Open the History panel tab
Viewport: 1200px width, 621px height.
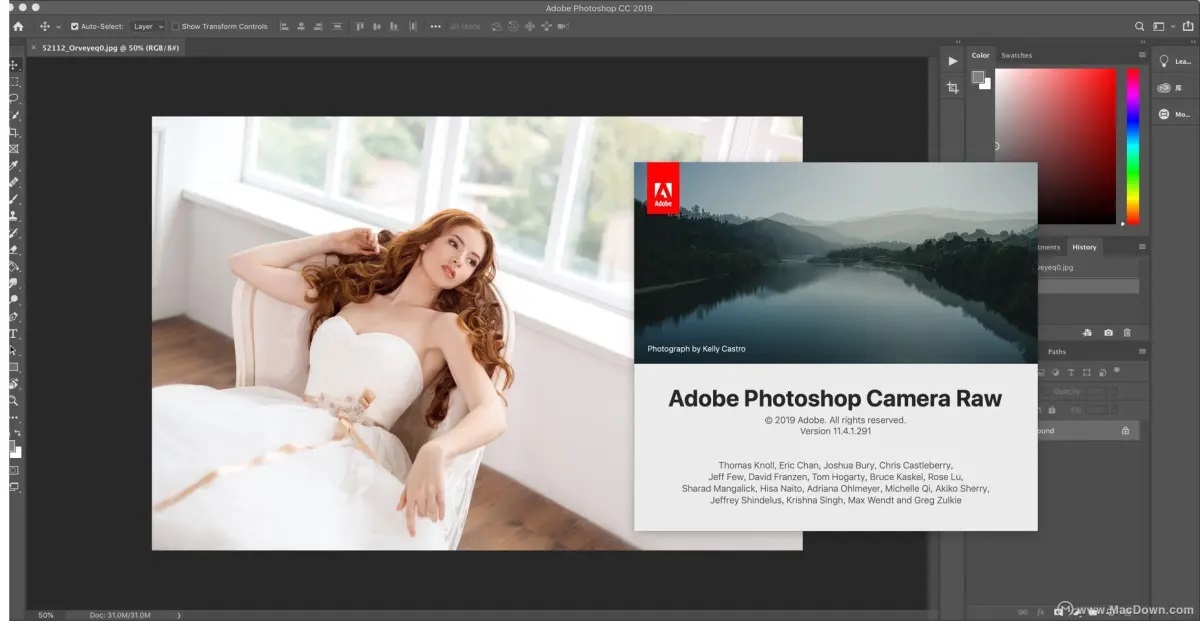1085,247
